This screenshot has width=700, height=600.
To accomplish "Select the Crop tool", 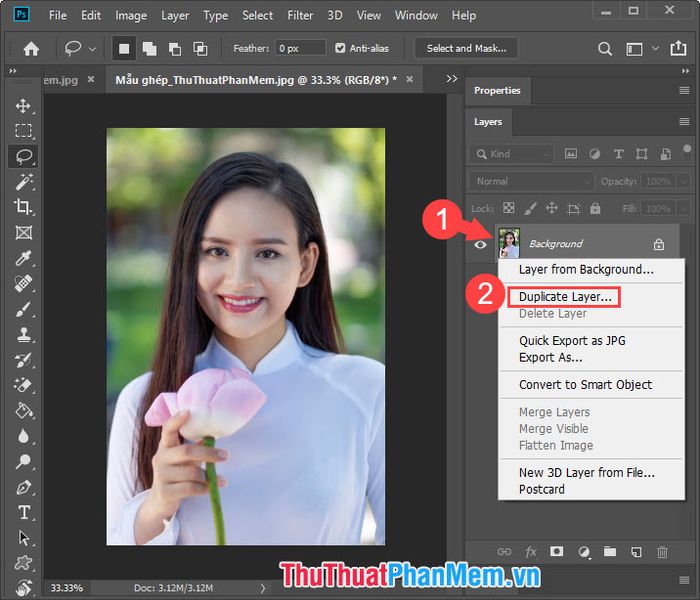I will coord(23,207).
